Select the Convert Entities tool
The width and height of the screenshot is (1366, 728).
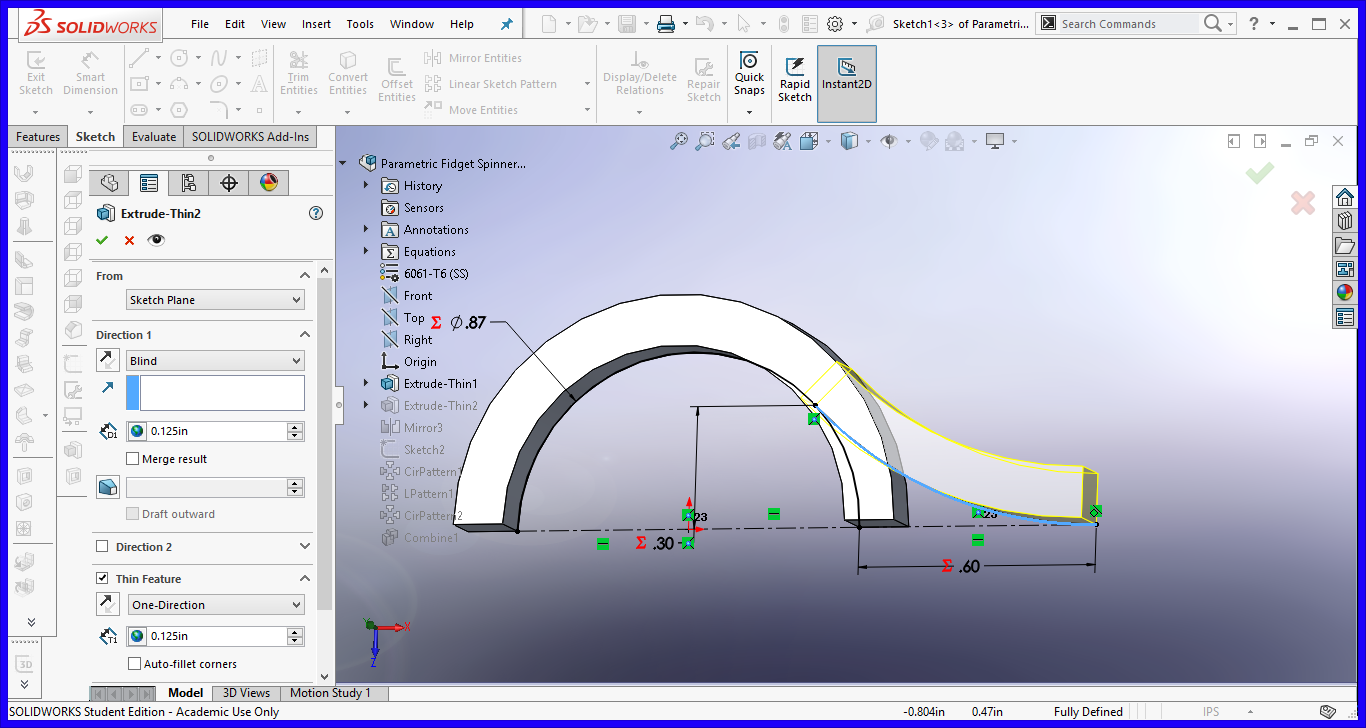347,72
